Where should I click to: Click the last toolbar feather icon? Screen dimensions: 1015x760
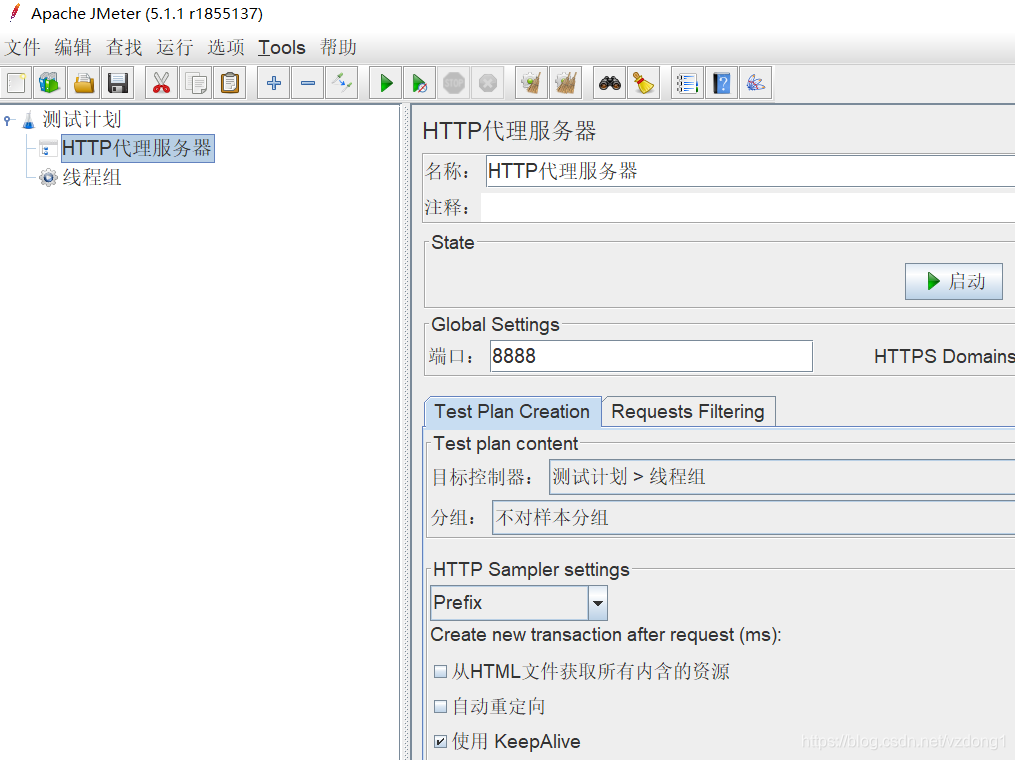(x=755, y=83)
